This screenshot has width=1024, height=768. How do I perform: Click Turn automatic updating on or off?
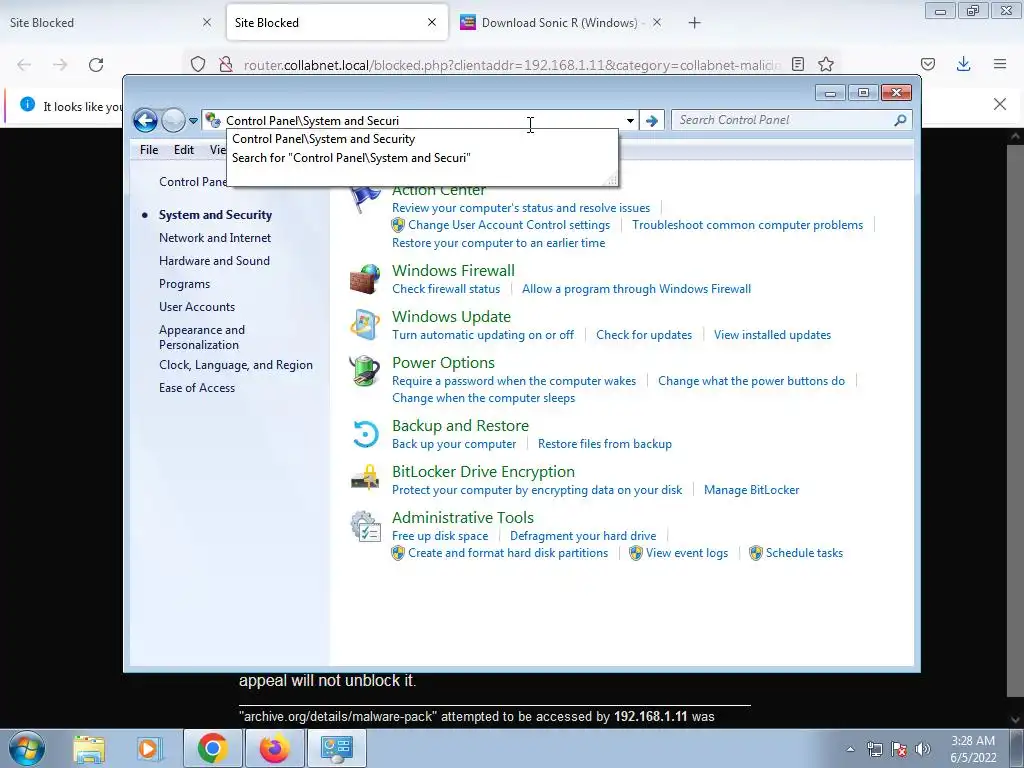483,335
